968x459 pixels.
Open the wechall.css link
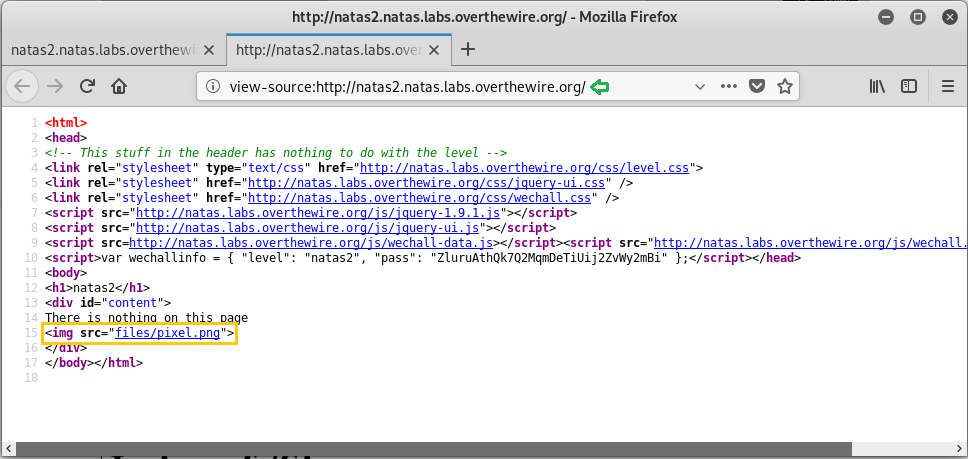coord(420,198)
